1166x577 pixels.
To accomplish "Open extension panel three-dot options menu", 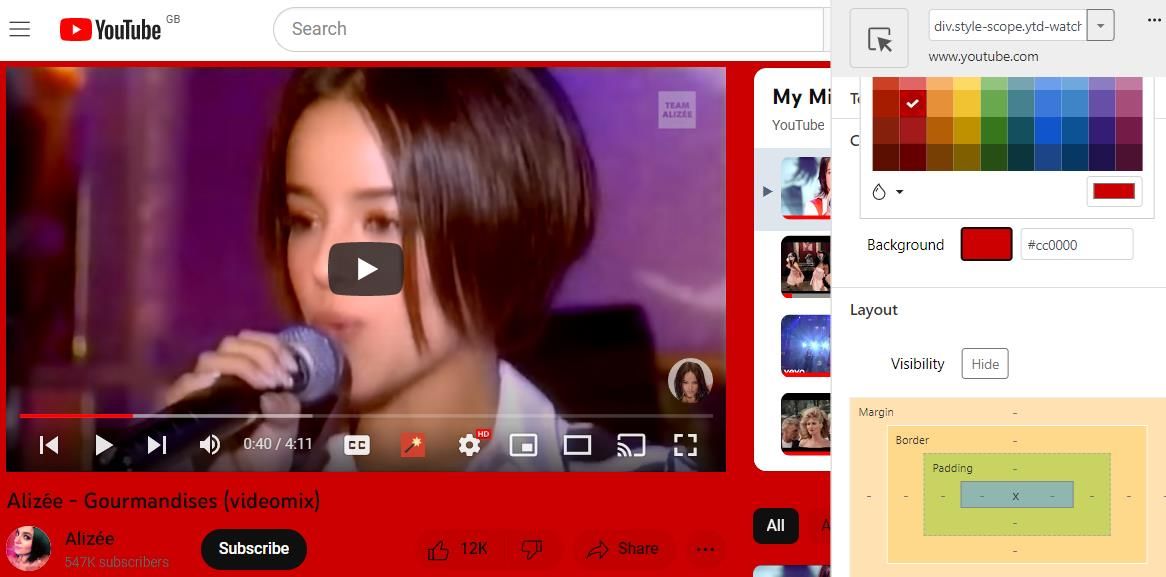I will (1154, 20).
